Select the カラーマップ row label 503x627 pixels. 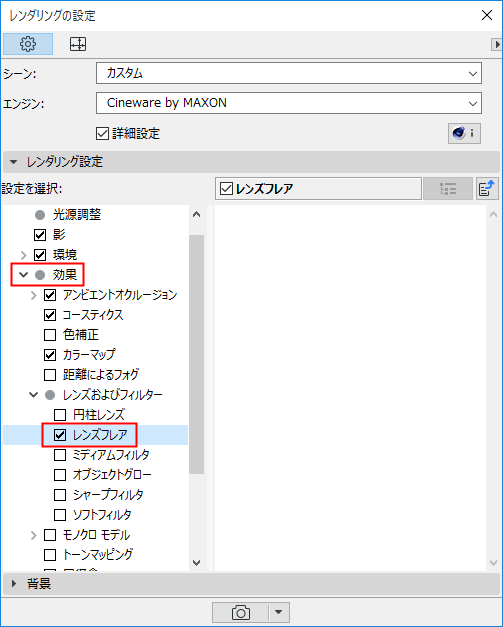tap(89, 355)
